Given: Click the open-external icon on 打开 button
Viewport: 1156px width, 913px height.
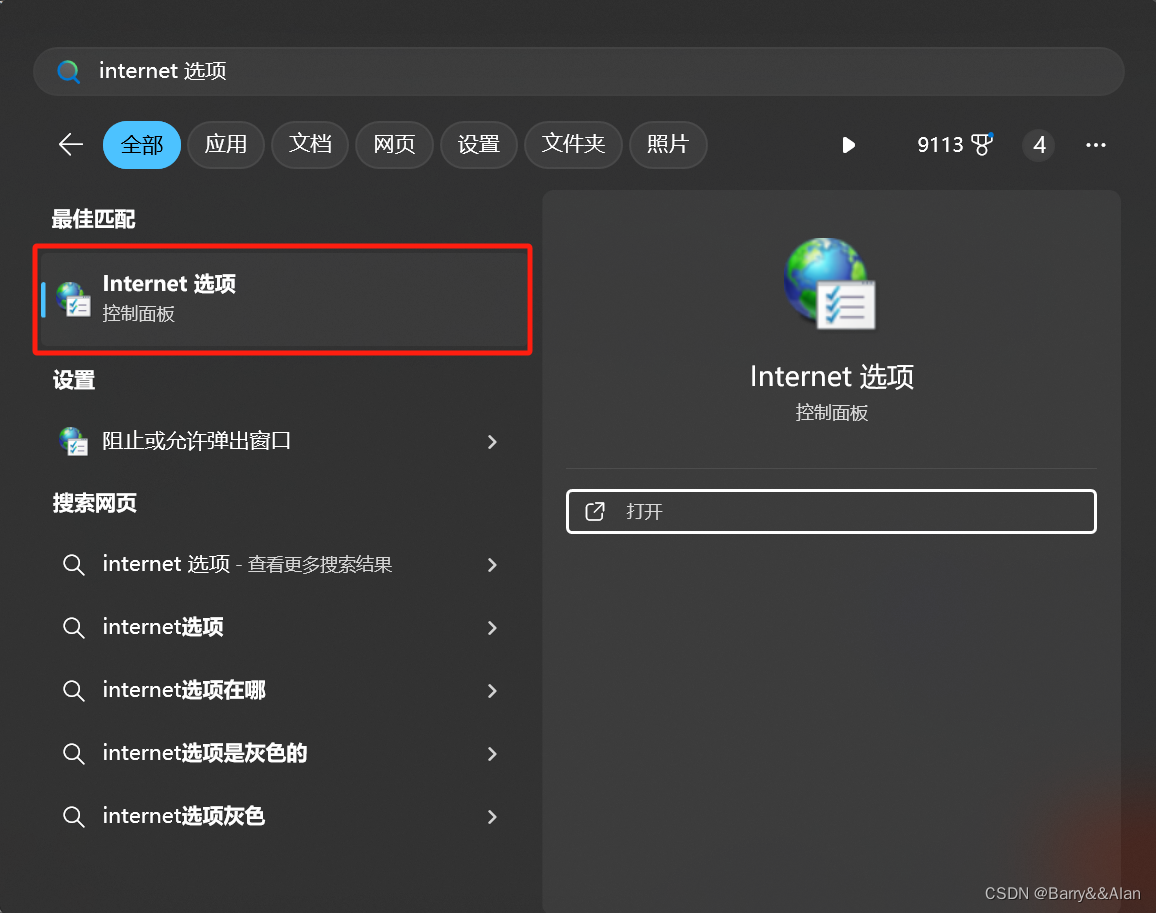Looking at the screenshot, I should (595, 511).
